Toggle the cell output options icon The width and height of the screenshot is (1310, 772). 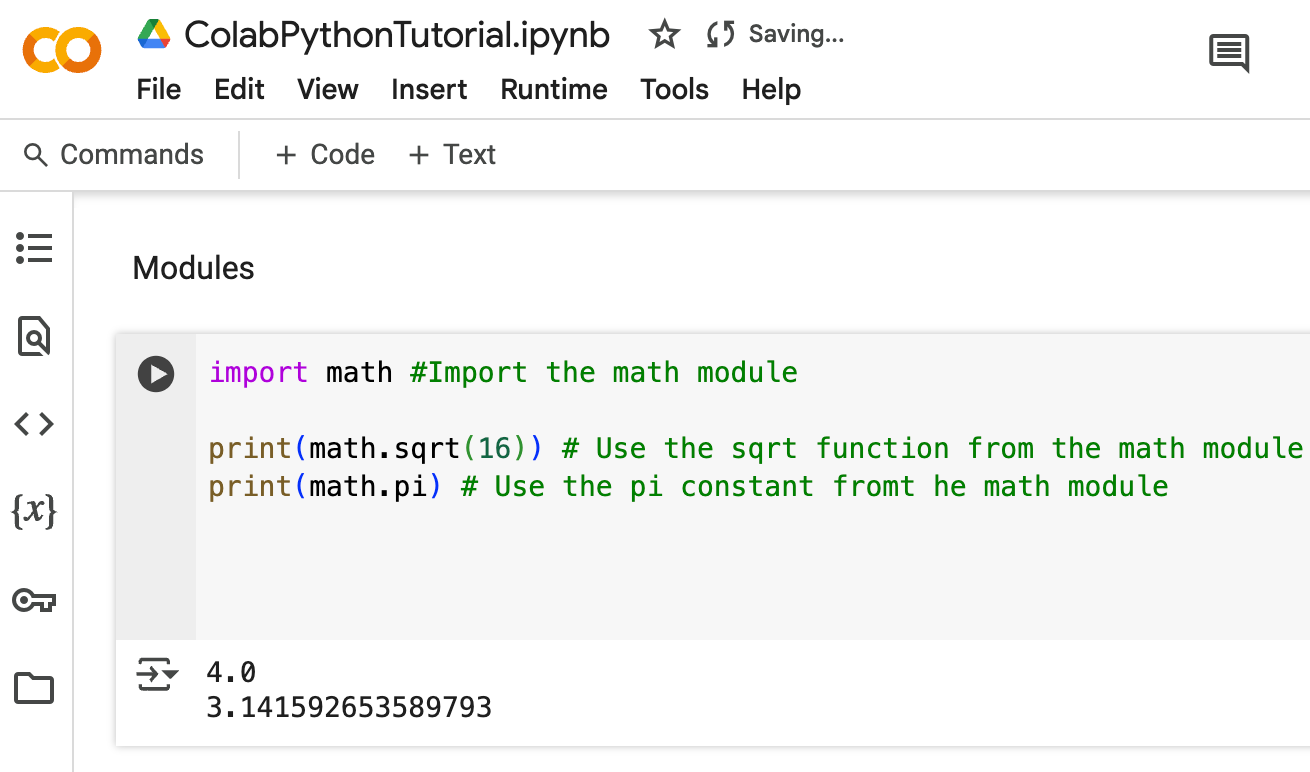tap(156, 676)
